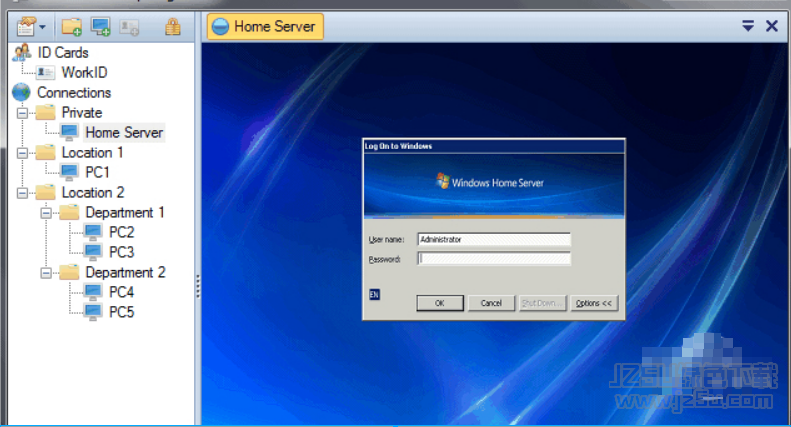Click the Connections globe icon
The height and width of the screenshot is (427, 791).
pyautogui.click(x=21, y=92)
